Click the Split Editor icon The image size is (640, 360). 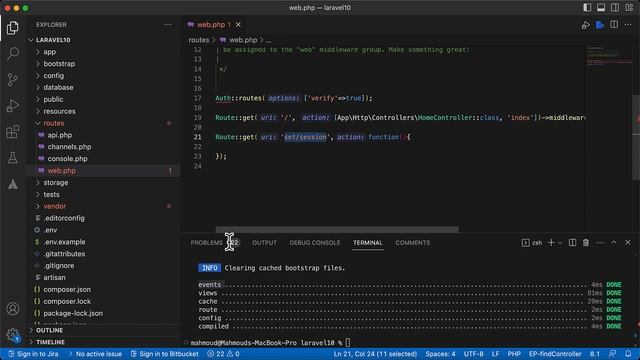pyautogui.click(x=614, y=25)
